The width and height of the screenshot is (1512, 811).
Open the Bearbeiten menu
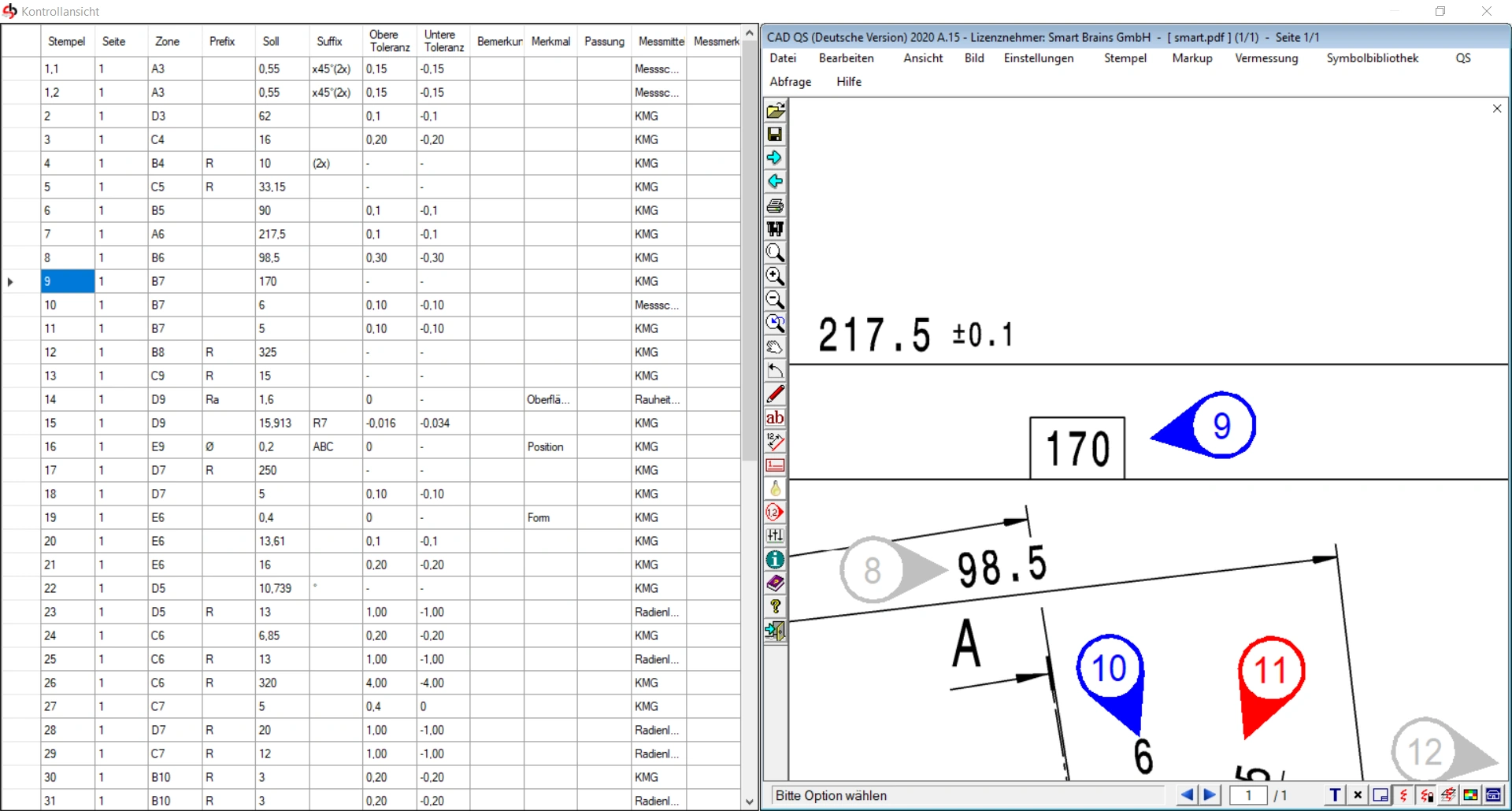(847, 58)
